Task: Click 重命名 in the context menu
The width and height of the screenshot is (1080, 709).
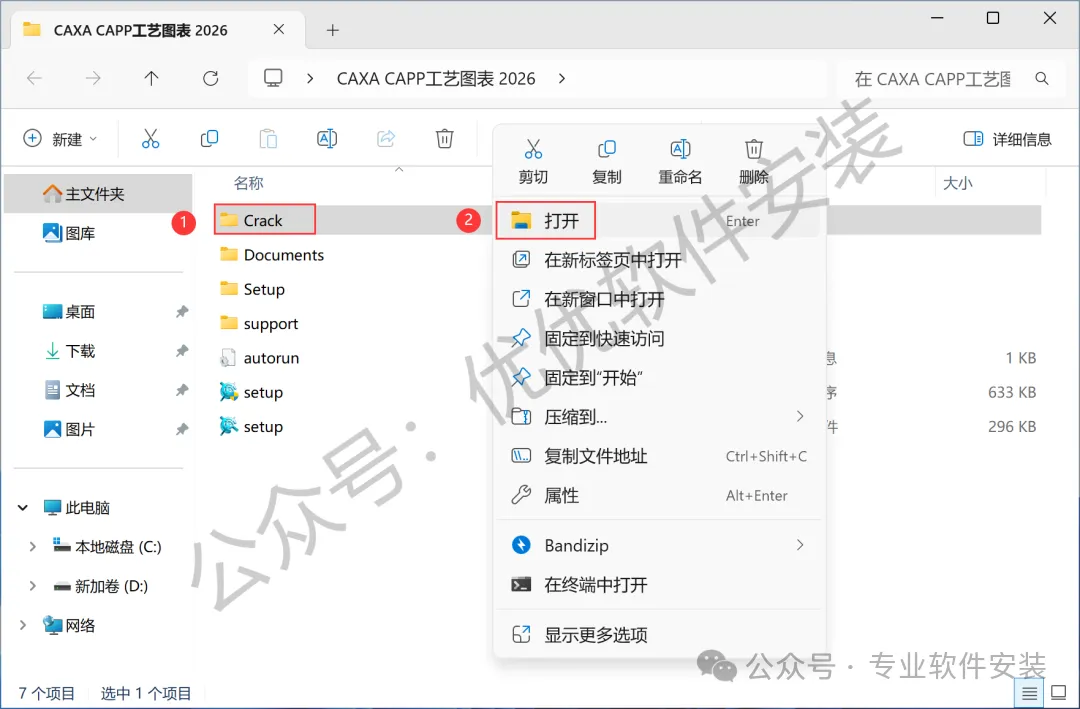Action: [x=680, y=162]
